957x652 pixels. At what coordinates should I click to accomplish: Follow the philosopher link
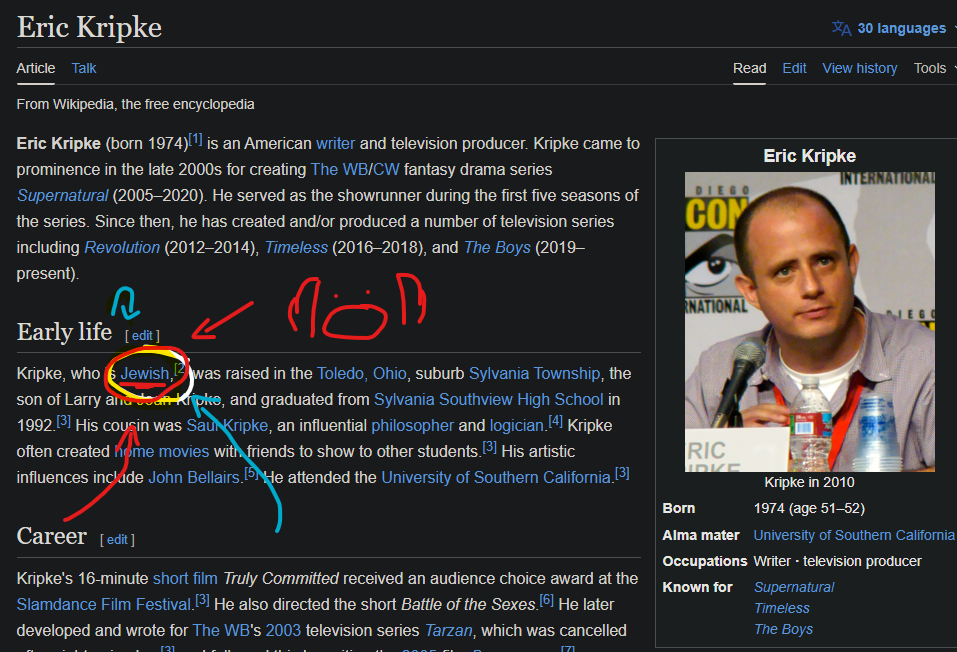pos(413,426)
